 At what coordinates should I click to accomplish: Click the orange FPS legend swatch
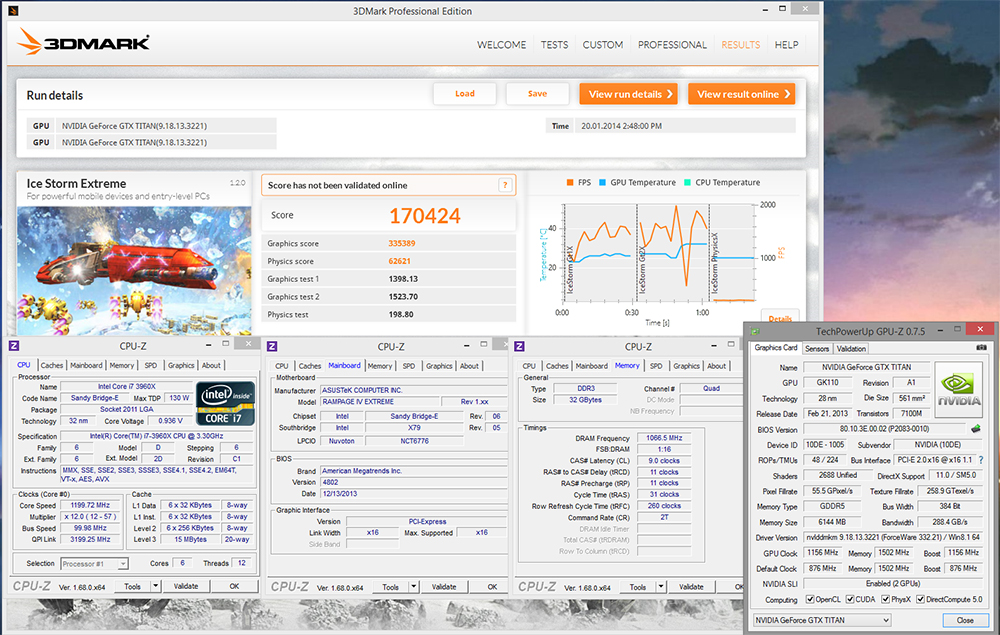(x=570, y=182)
